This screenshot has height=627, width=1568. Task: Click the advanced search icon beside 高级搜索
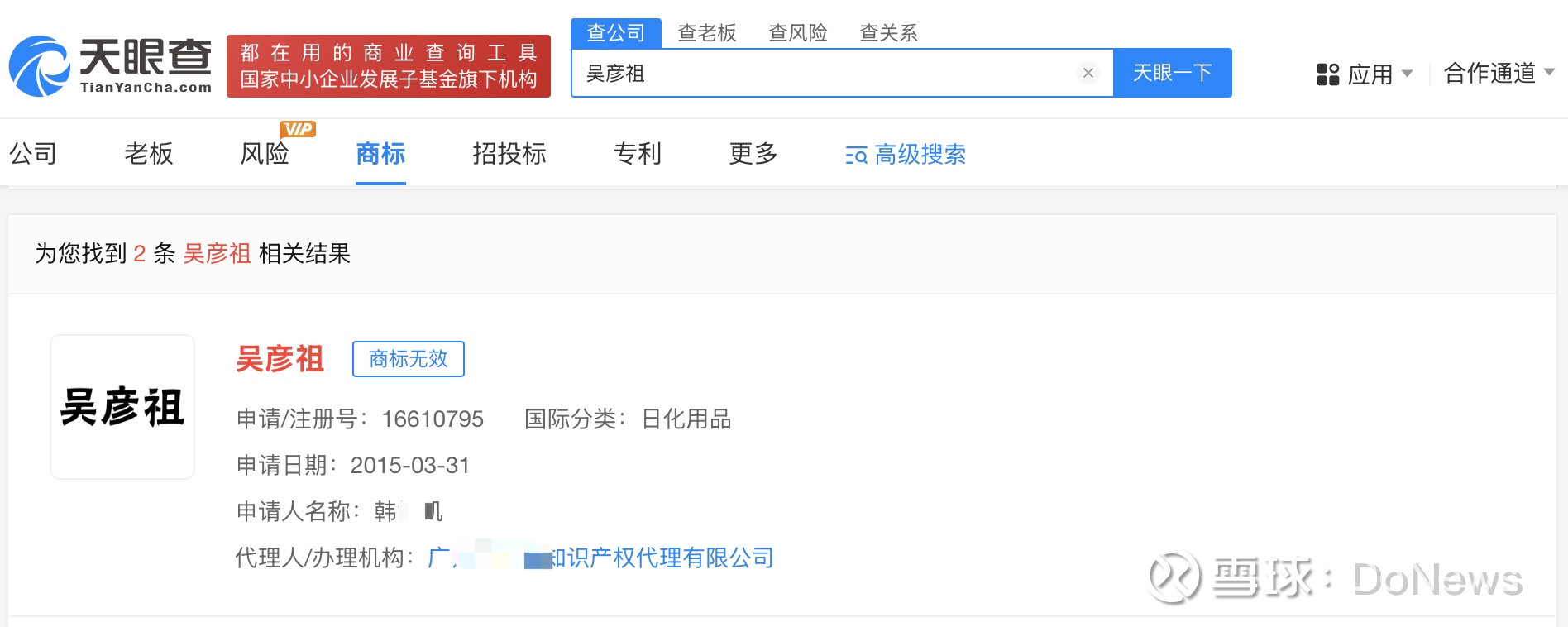[856, 155]
